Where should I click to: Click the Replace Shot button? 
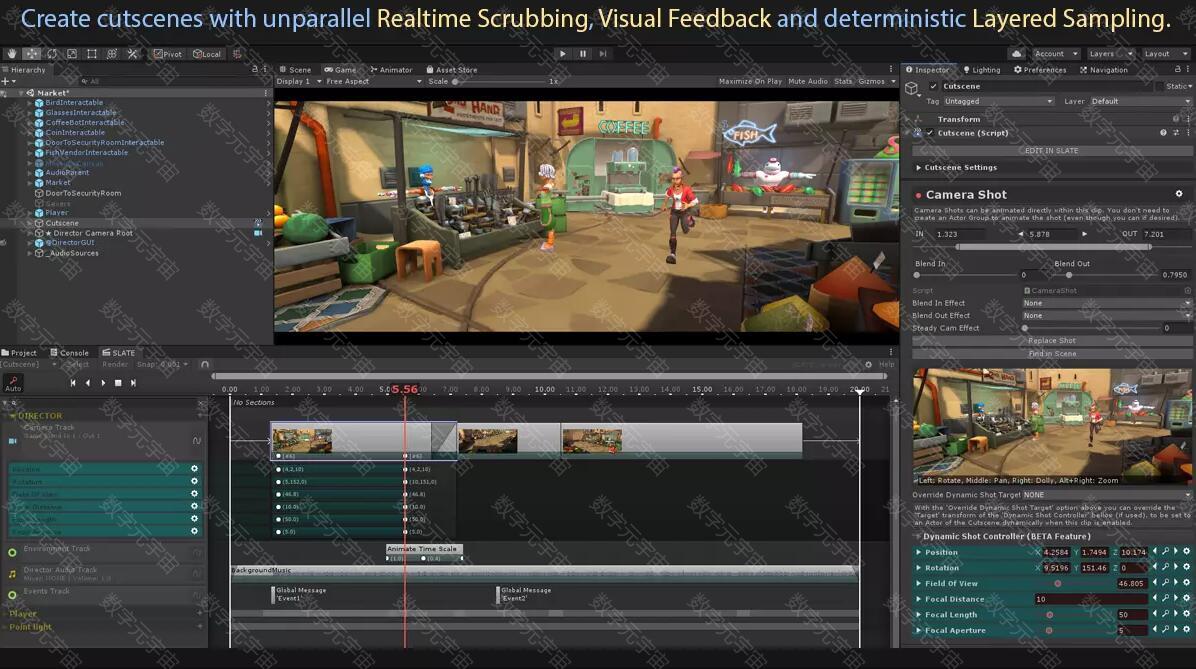(x=1051, y=340)
